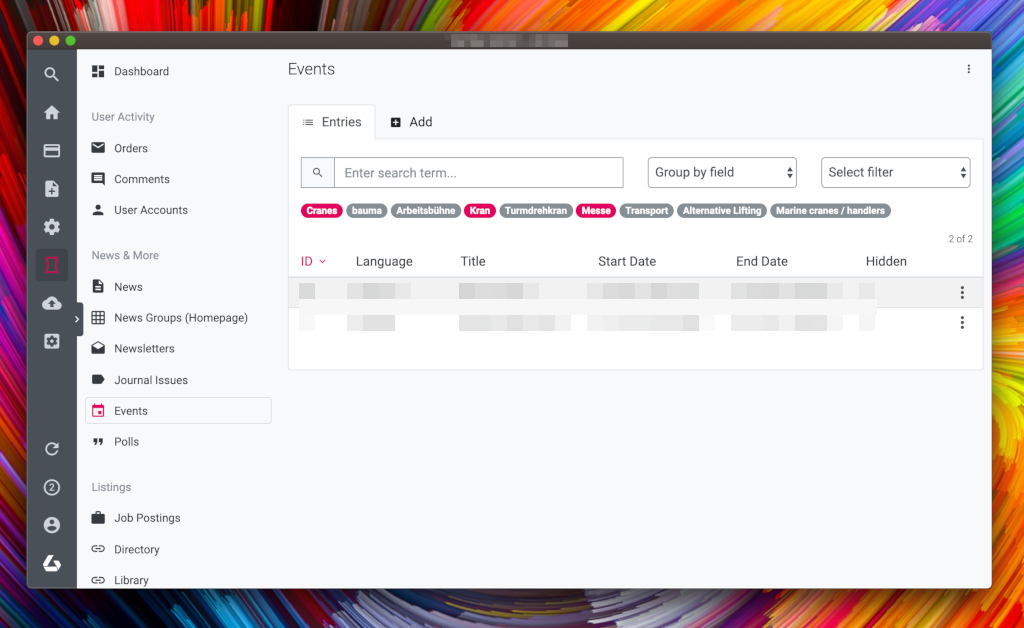Click the Job Postings briefcase icon
Image resolution: width=1024 pixels, height=628 pixels.
point(98,518)
